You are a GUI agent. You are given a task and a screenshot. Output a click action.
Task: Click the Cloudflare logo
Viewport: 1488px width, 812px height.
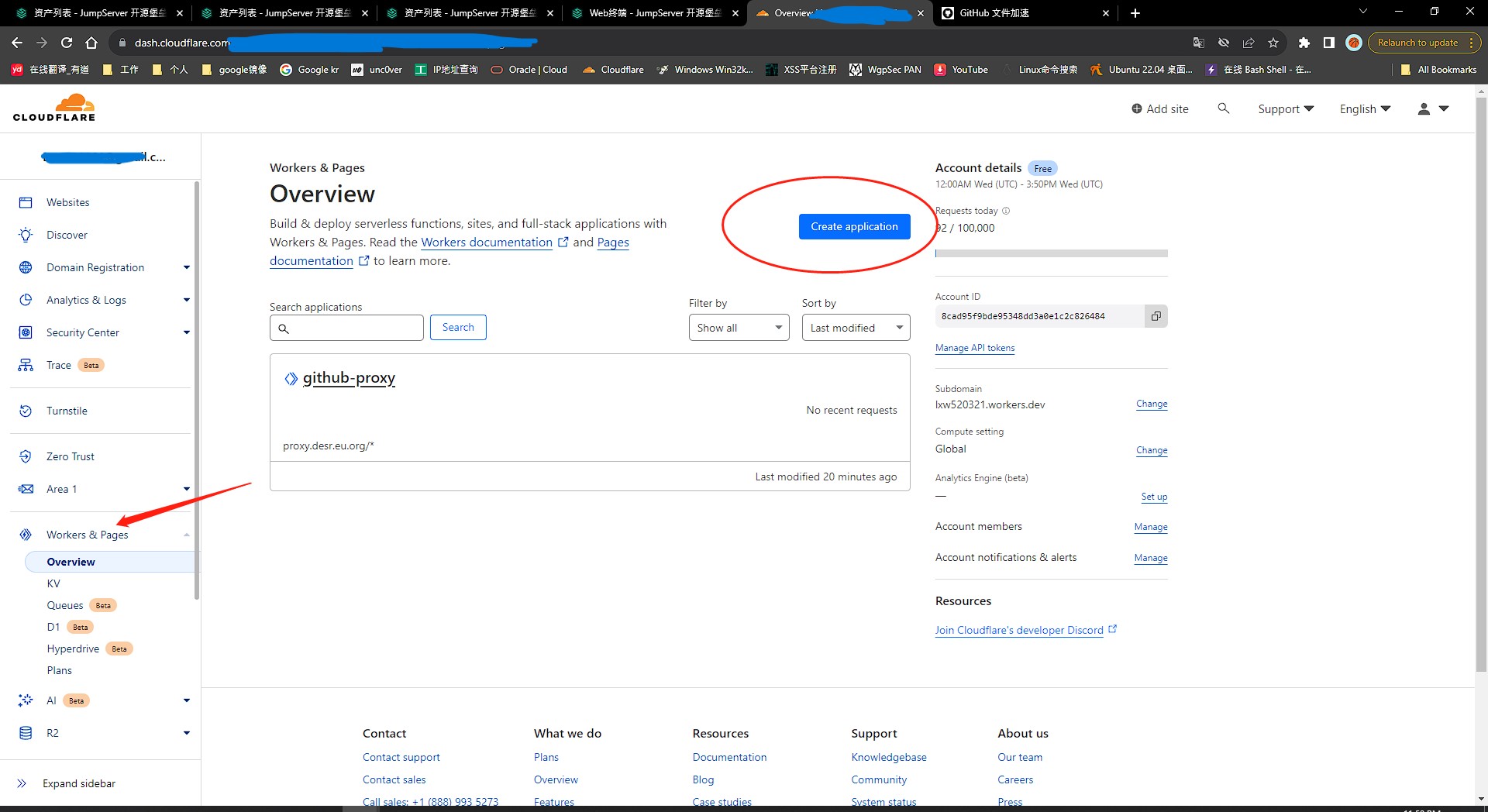[x=54, y=108]
